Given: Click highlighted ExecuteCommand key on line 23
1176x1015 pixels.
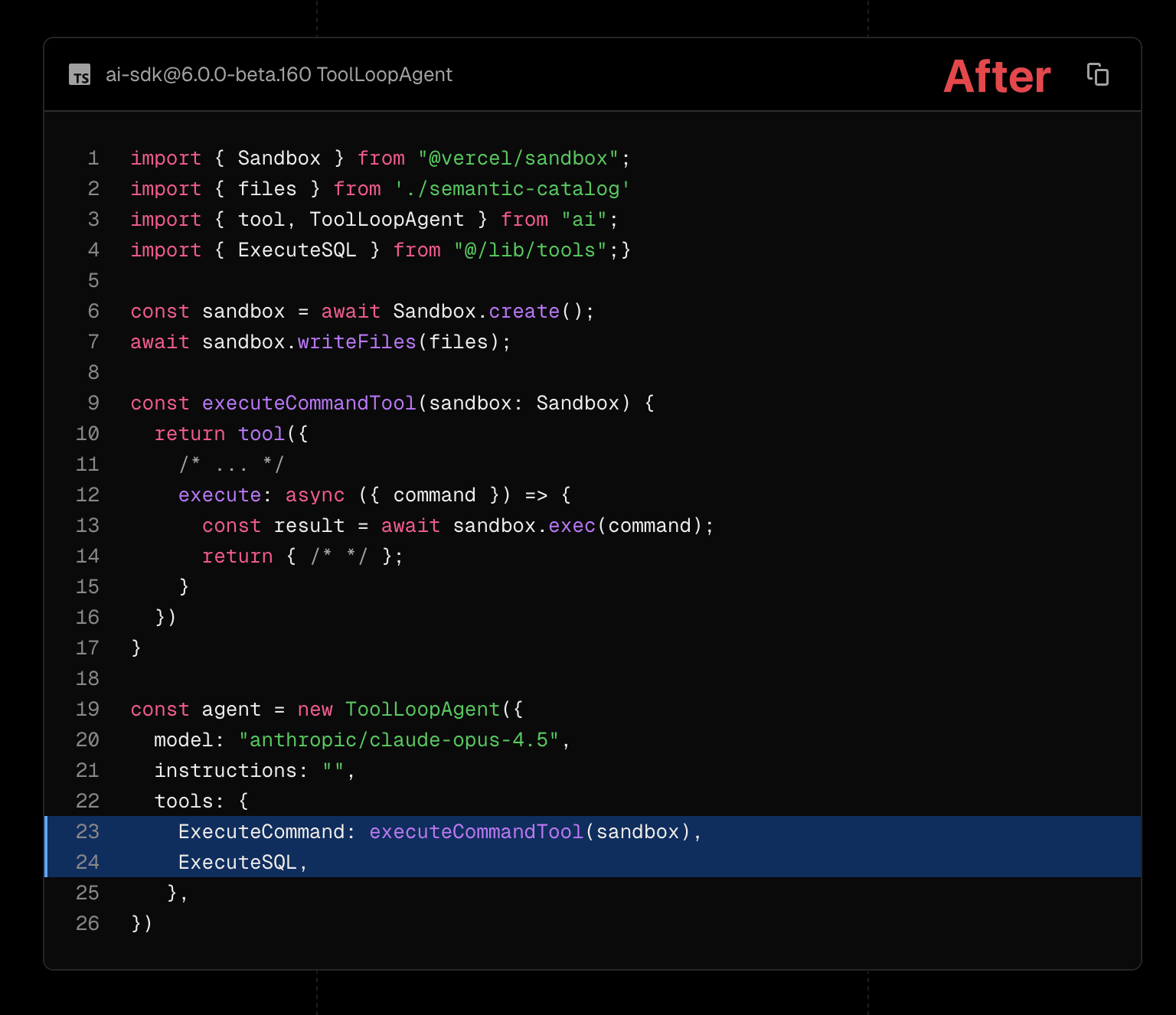Looking at the screenshot, I should point(261,832).
